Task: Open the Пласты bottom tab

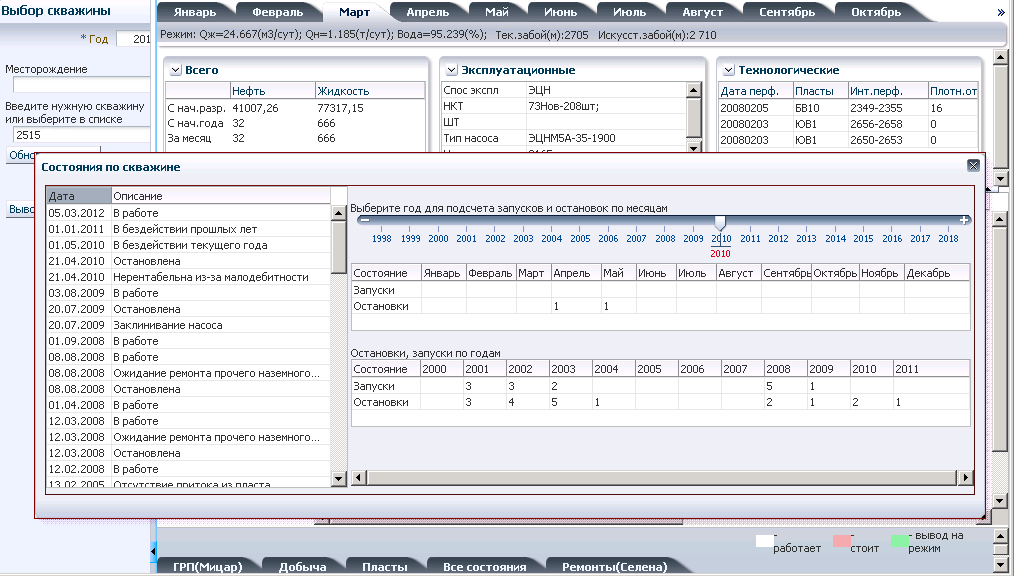Action: (x=385, y=566)
